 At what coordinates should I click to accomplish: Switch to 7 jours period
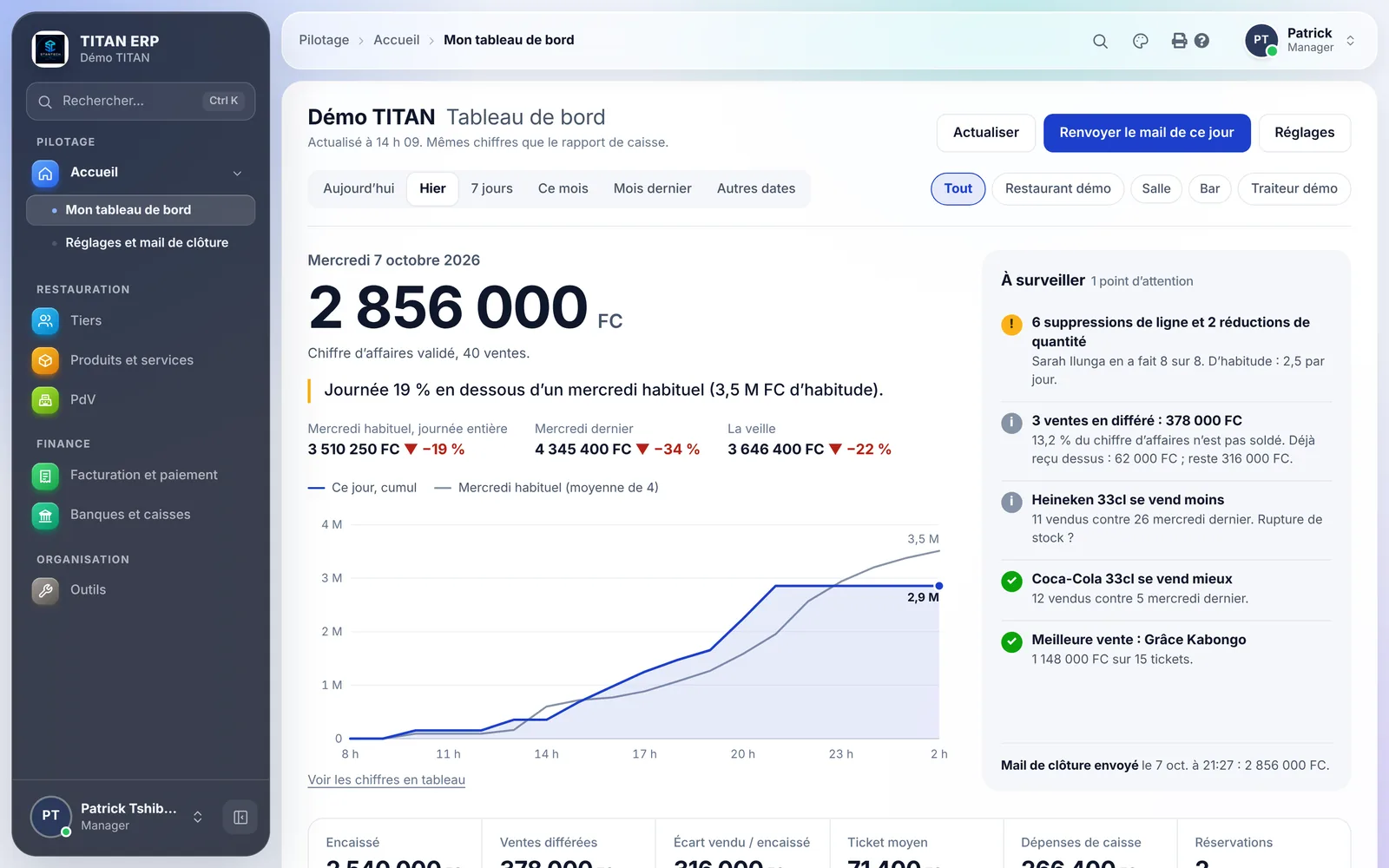pyautogui.click(x=491, y=189)
